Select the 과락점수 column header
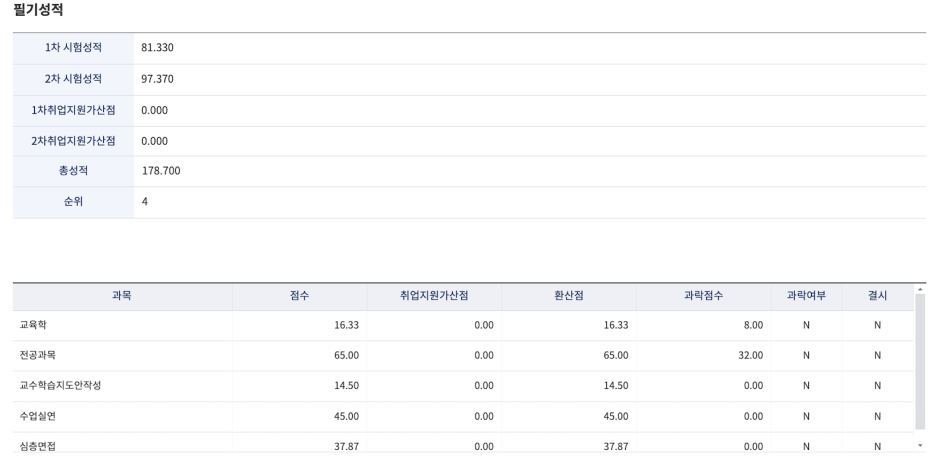Image resolution: width=936 pixels, height=466 pixels. pos(704,296)
